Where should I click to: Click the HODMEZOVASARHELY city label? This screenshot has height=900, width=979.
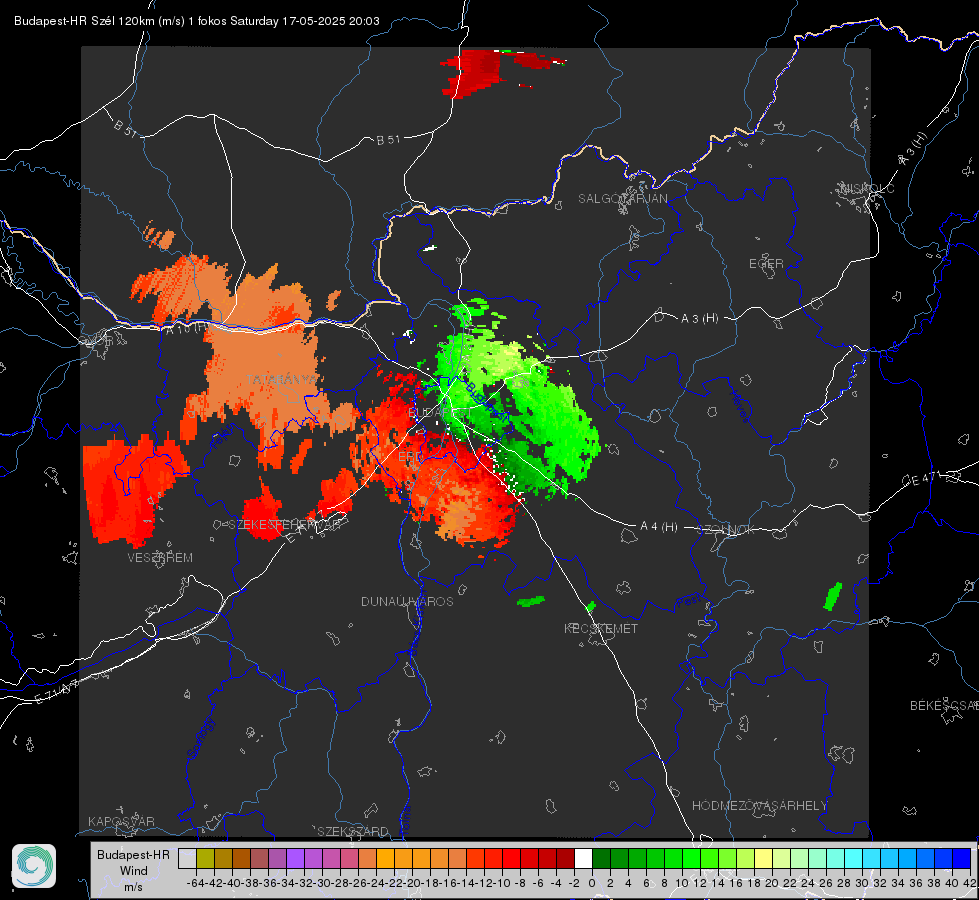pyautogui.click(x=759, y=806)
